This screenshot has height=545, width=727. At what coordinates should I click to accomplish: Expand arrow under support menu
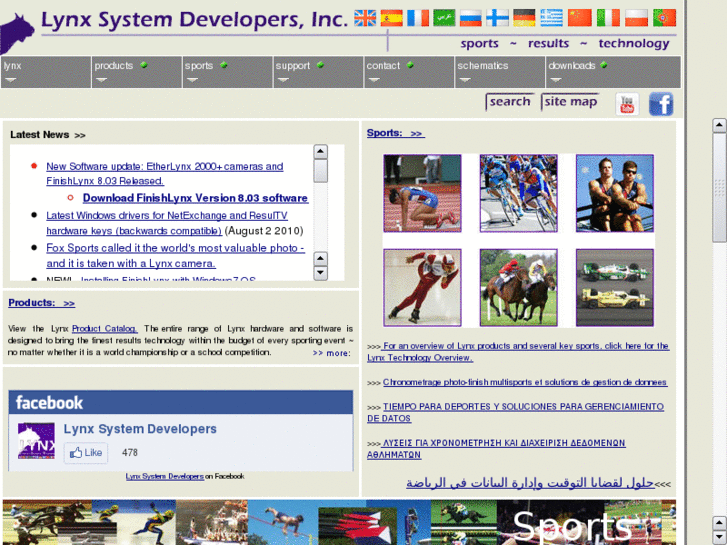[283, 80]
